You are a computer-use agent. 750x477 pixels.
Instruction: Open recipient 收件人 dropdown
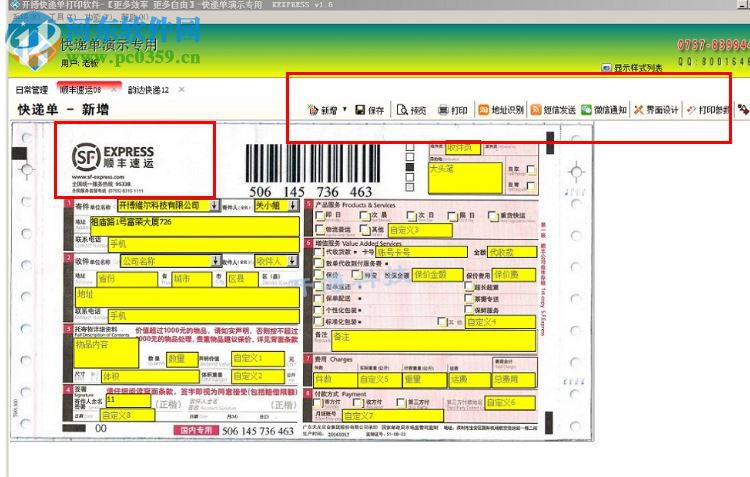[x=292, y=261]
